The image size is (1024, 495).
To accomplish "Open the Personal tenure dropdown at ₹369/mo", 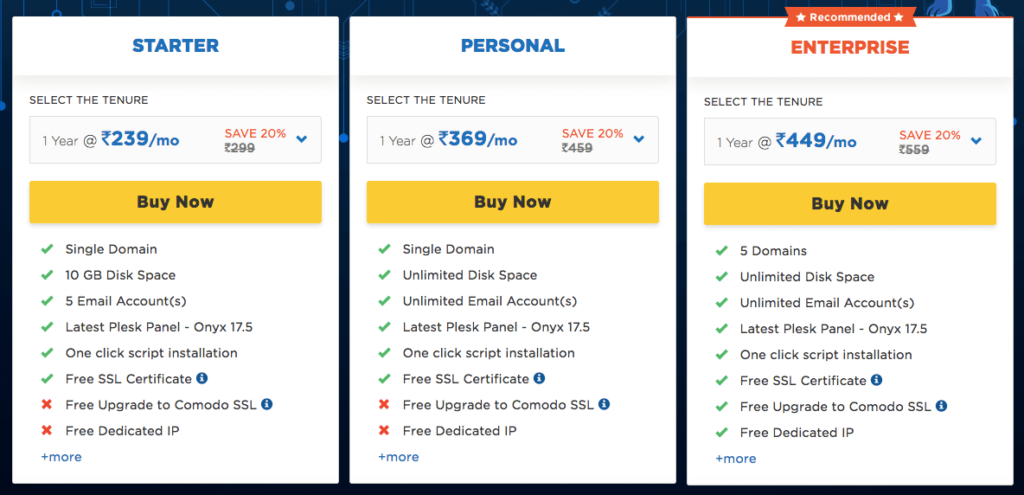I will pyautogui.click(x=513, y=140).
